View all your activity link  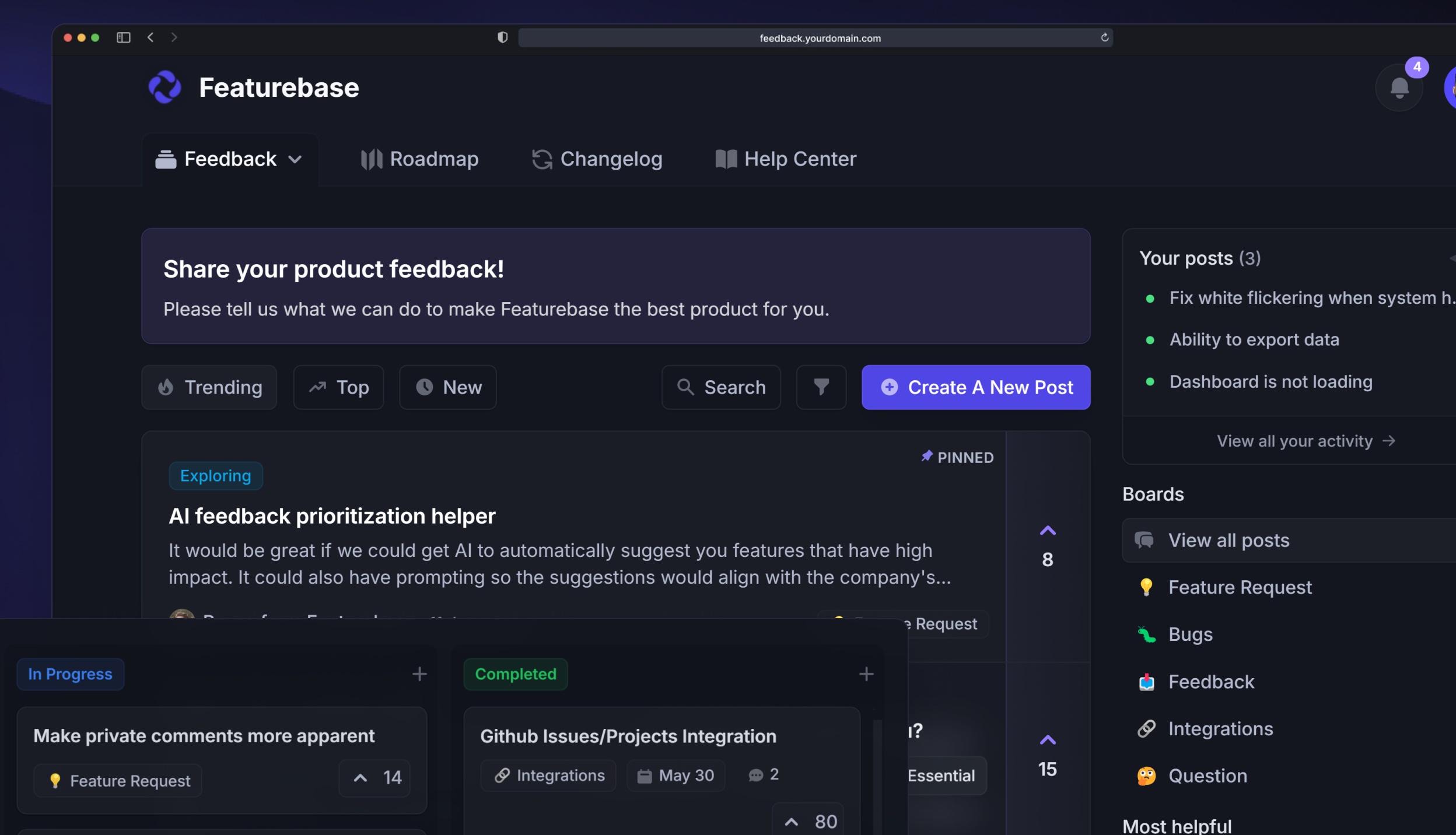click(x=1305, y=441)
